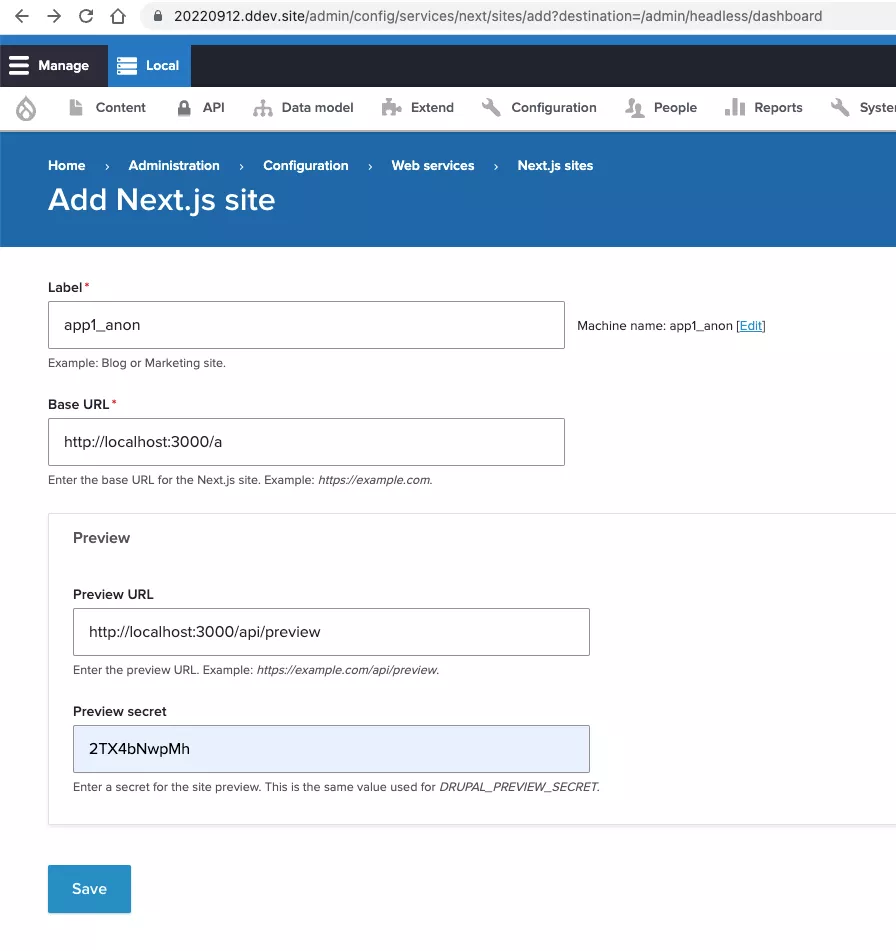Click the Edit machine name link
The width and height of the screenshot is (896, 951).
750,326
